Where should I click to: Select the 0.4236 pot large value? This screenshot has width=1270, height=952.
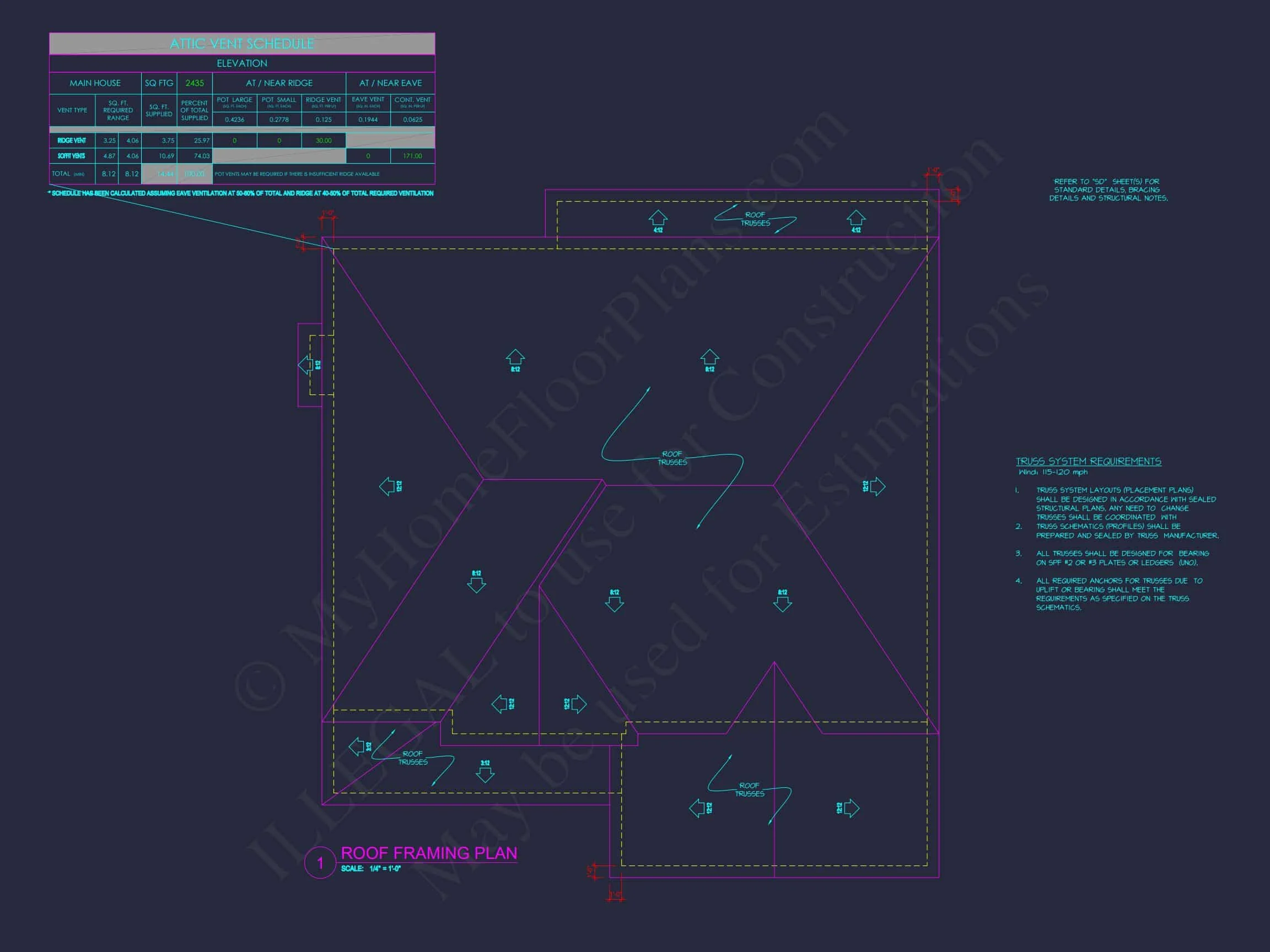(234, 120)
